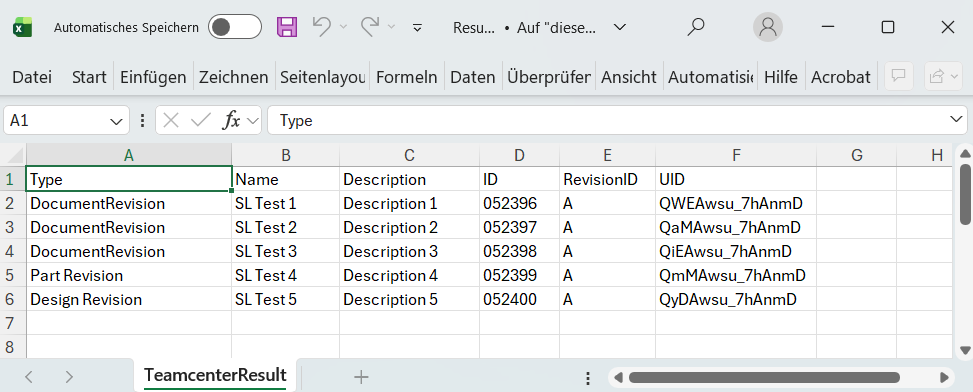Image resolution: width=973 pixels, height=392 pixels.
Task: Open the share button dropdown
Action: pyautogui.click(x=943, y=76)
